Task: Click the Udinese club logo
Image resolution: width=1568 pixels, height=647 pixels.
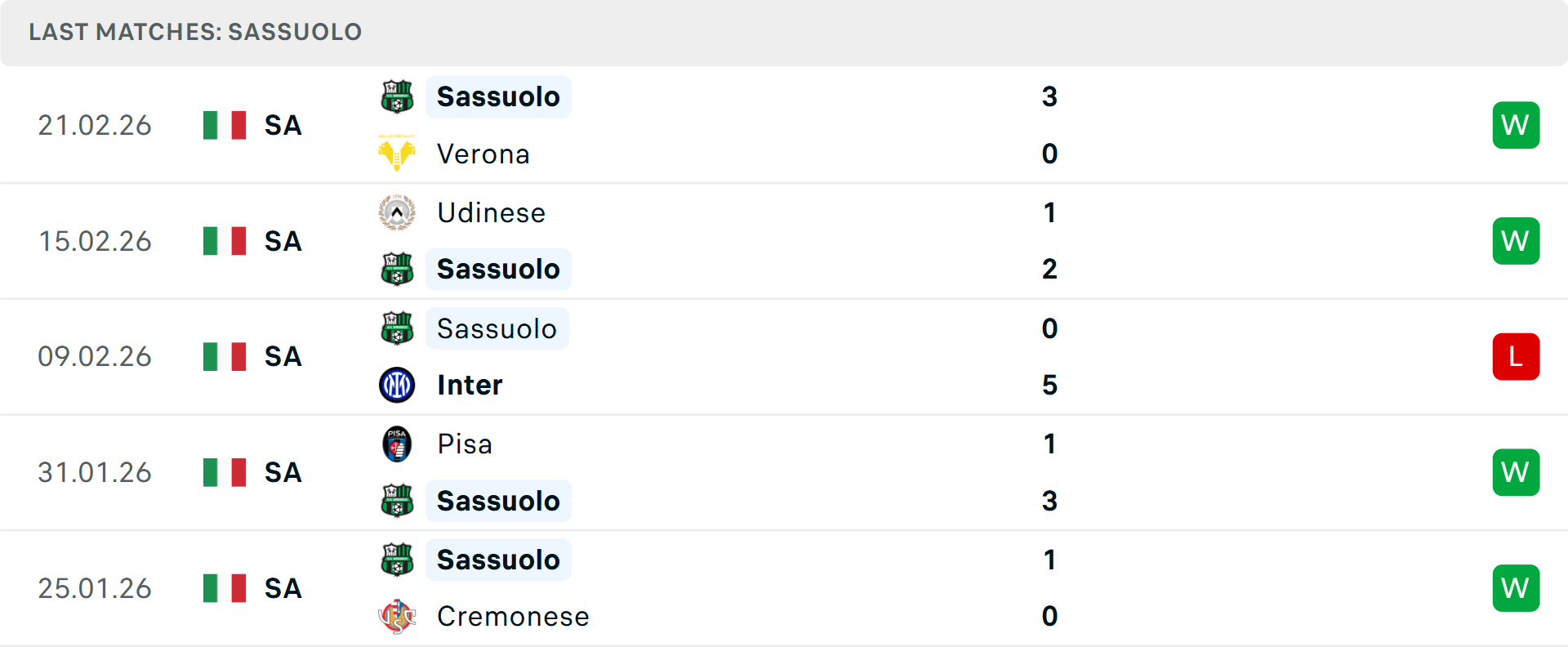Action: point(397,212)
